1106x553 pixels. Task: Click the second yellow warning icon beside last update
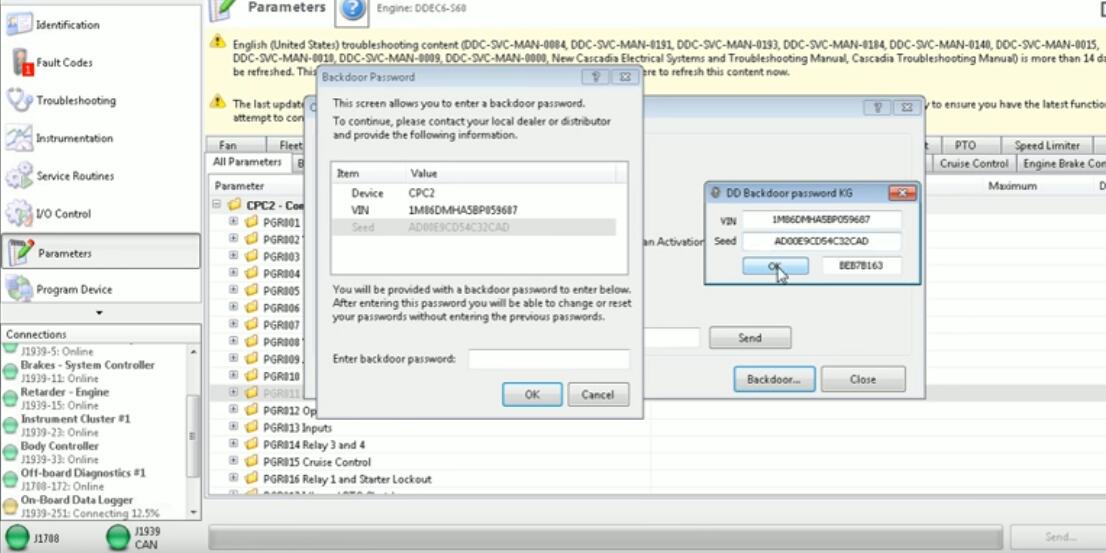[x=218, y=101]
